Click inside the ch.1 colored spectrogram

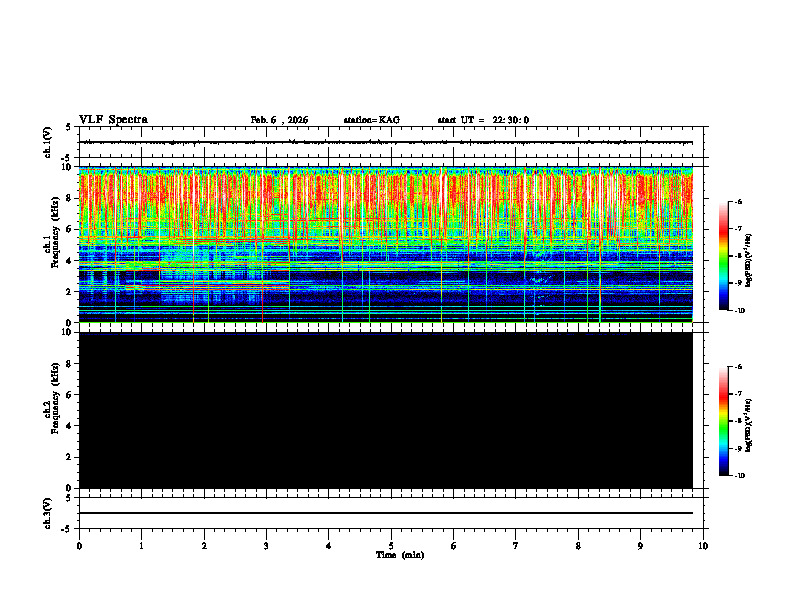[386, 244]
